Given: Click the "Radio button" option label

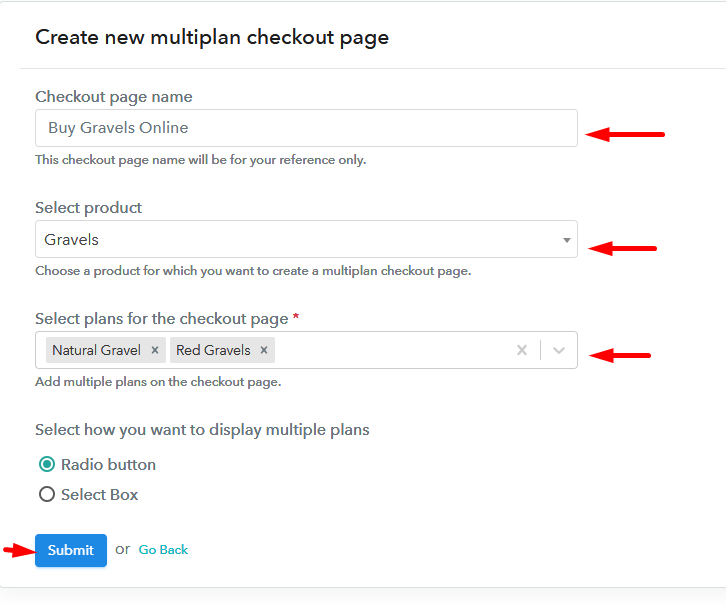Looking at the screenshot, I should click(108, 464).
